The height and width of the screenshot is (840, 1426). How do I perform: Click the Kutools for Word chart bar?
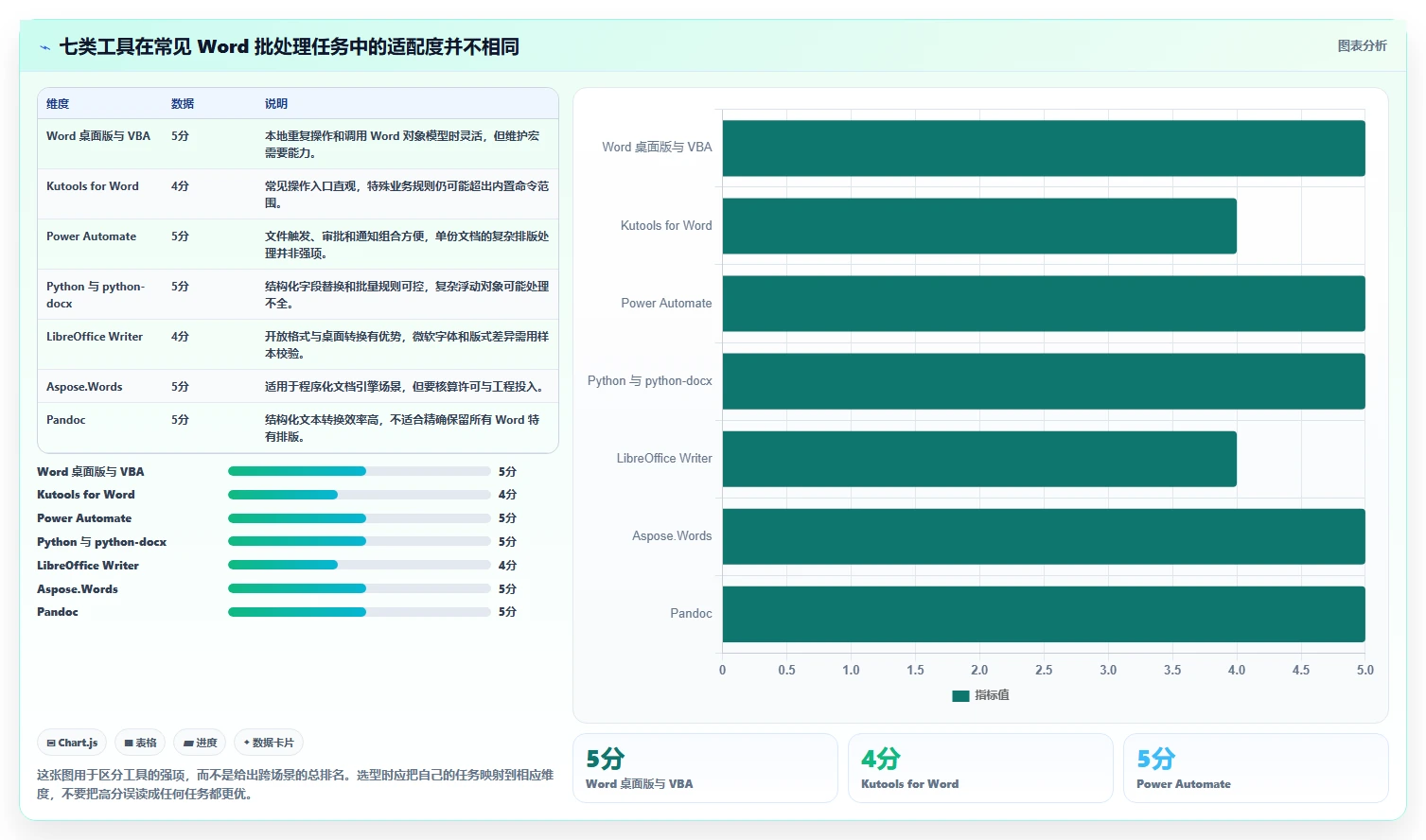point(979,226)
